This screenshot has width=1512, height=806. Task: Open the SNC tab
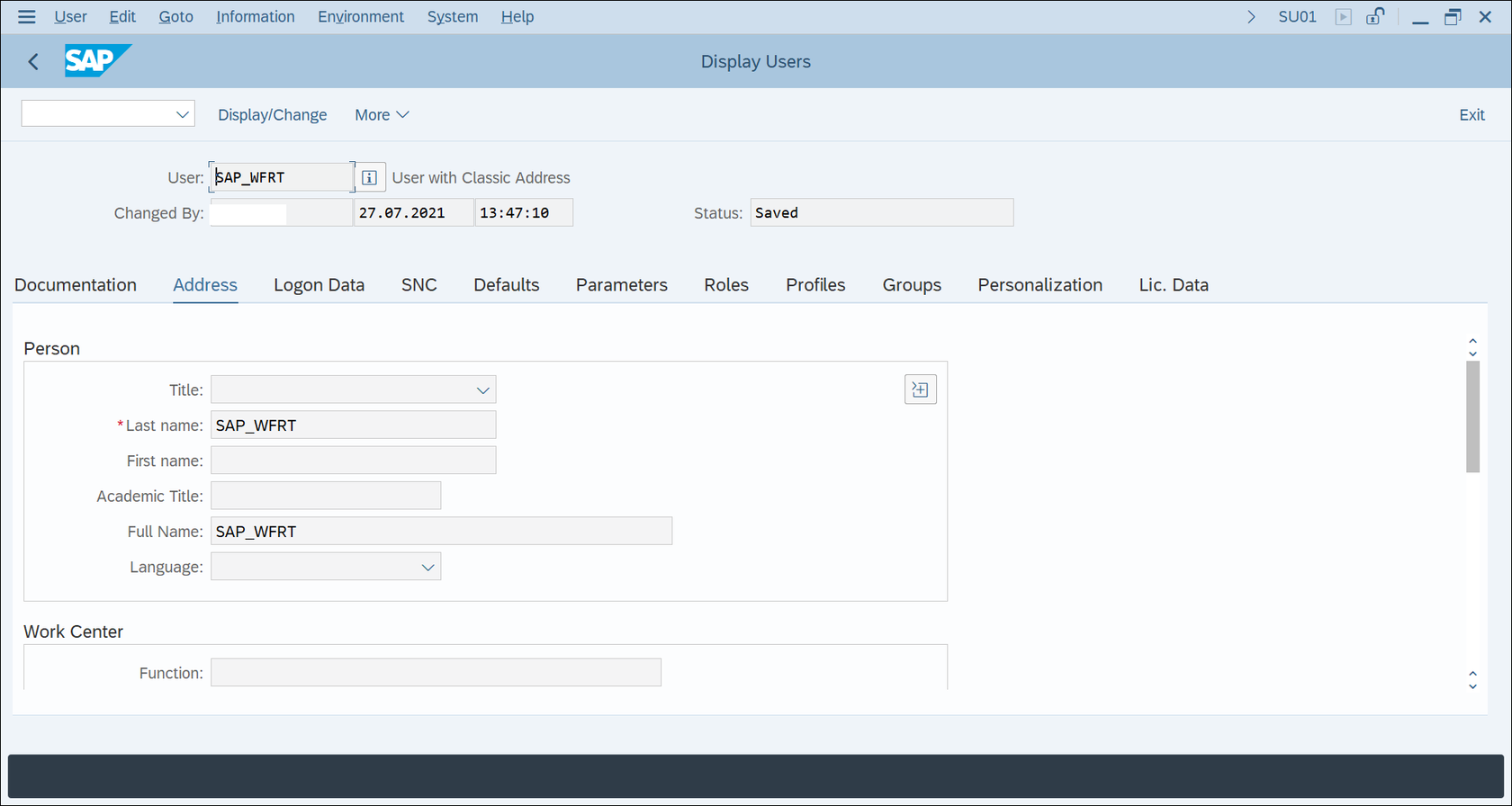tap(419, 285)
